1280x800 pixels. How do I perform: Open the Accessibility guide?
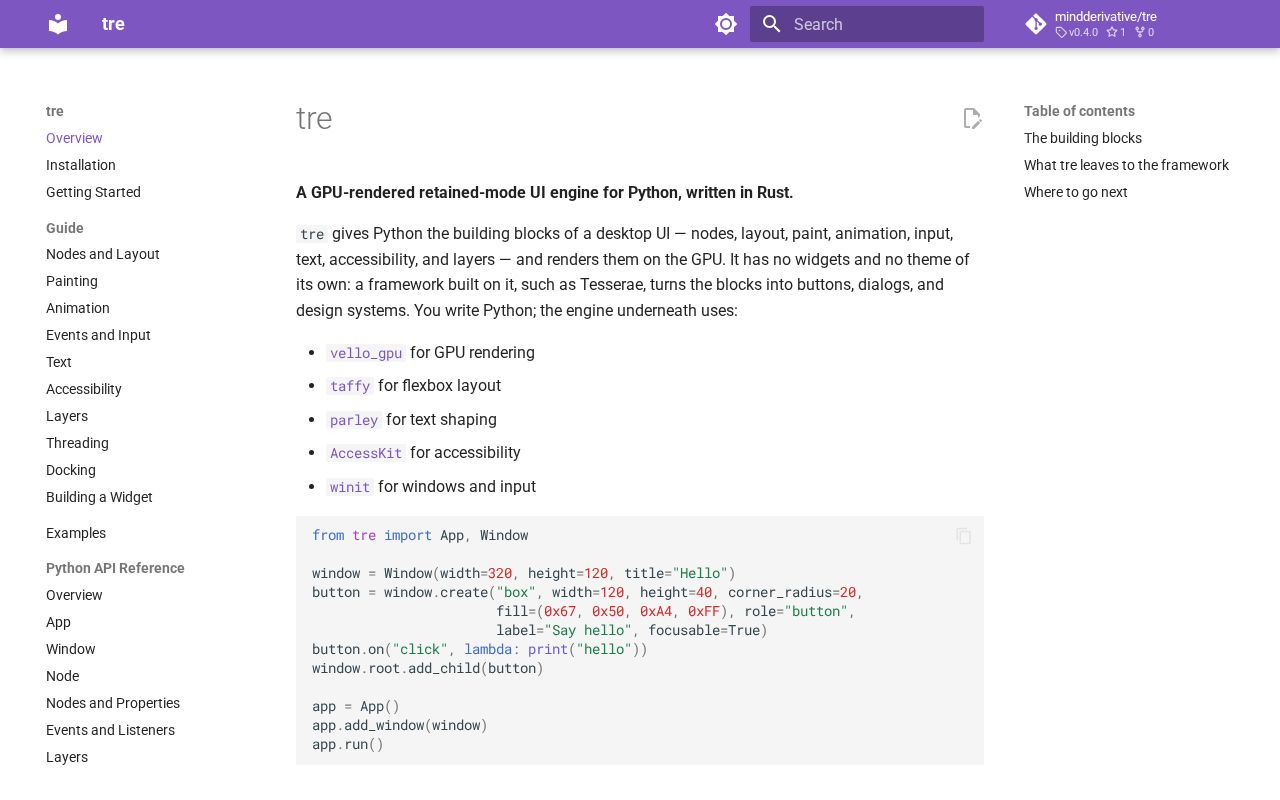point(84,389)
